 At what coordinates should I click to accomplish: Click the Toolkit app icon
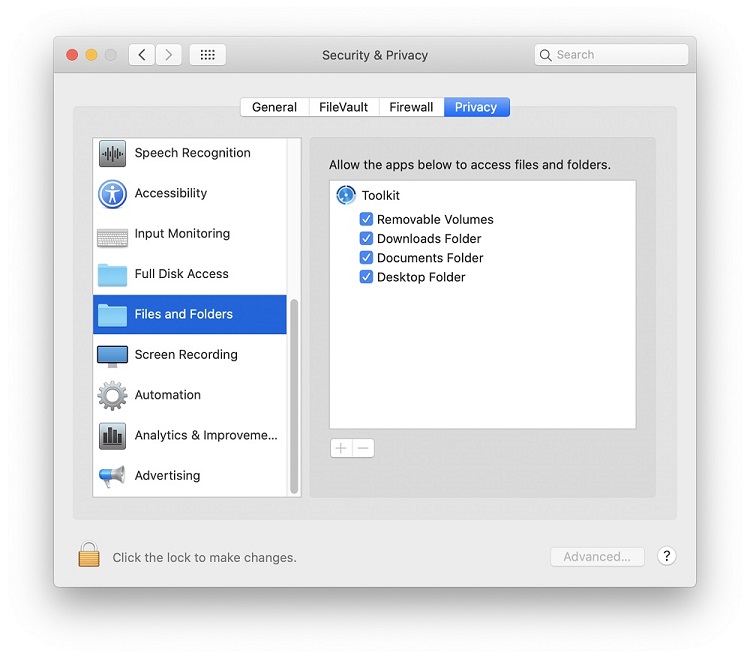346,195
